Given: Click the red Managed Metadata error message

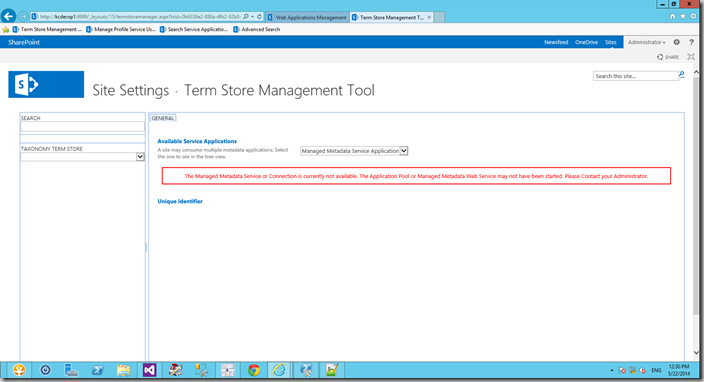Looking at the screenshot, I should [x=416, y=176].
